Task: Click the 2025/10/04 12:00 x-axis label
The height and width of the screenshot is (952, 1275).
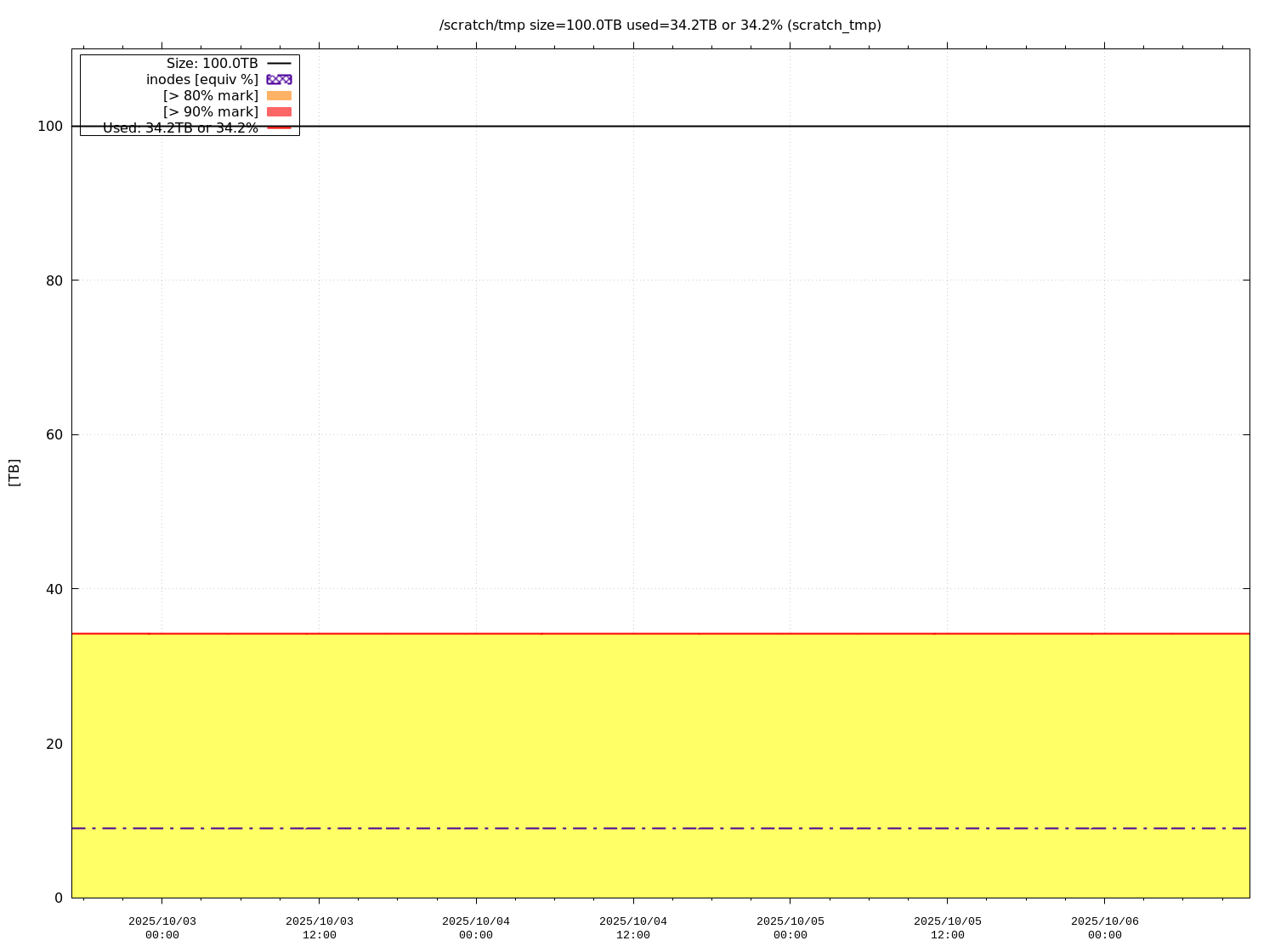Action: coord(633,927)
